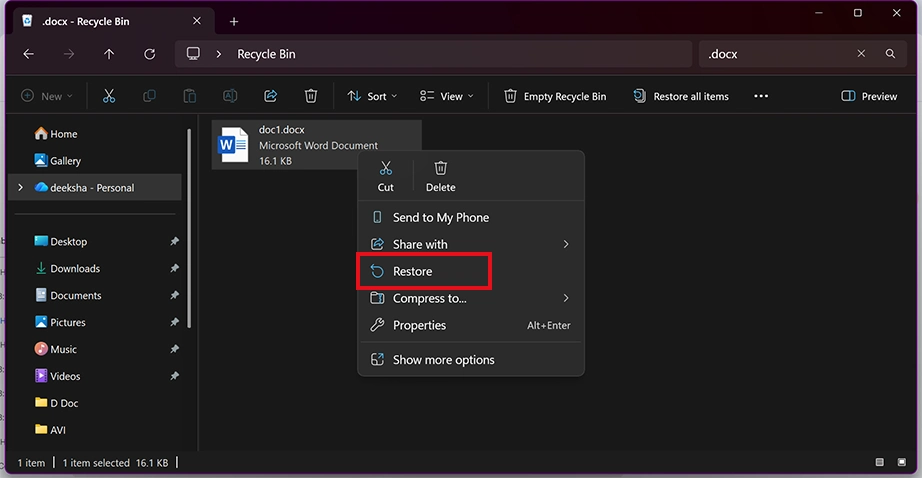Switch to the large icons view in the status bar

(x=901, y=462)
